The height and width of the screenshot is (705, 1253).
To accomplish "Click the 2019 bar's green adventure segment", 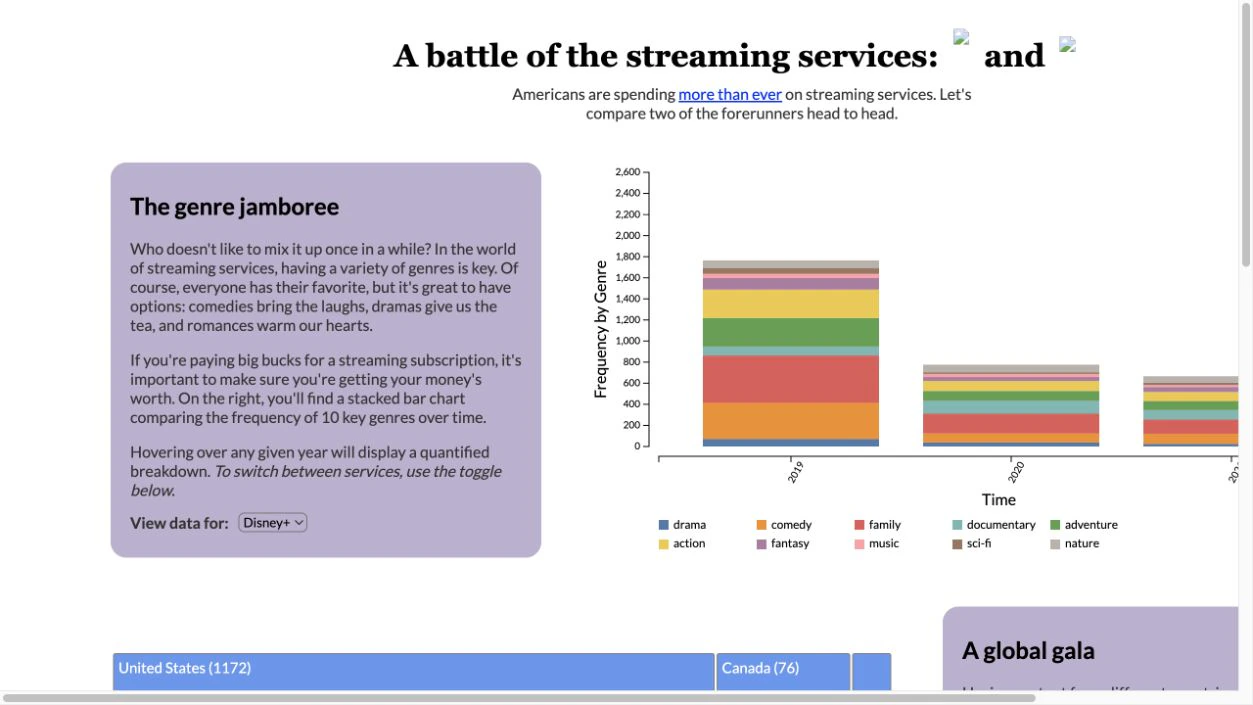I will point(791,332).
